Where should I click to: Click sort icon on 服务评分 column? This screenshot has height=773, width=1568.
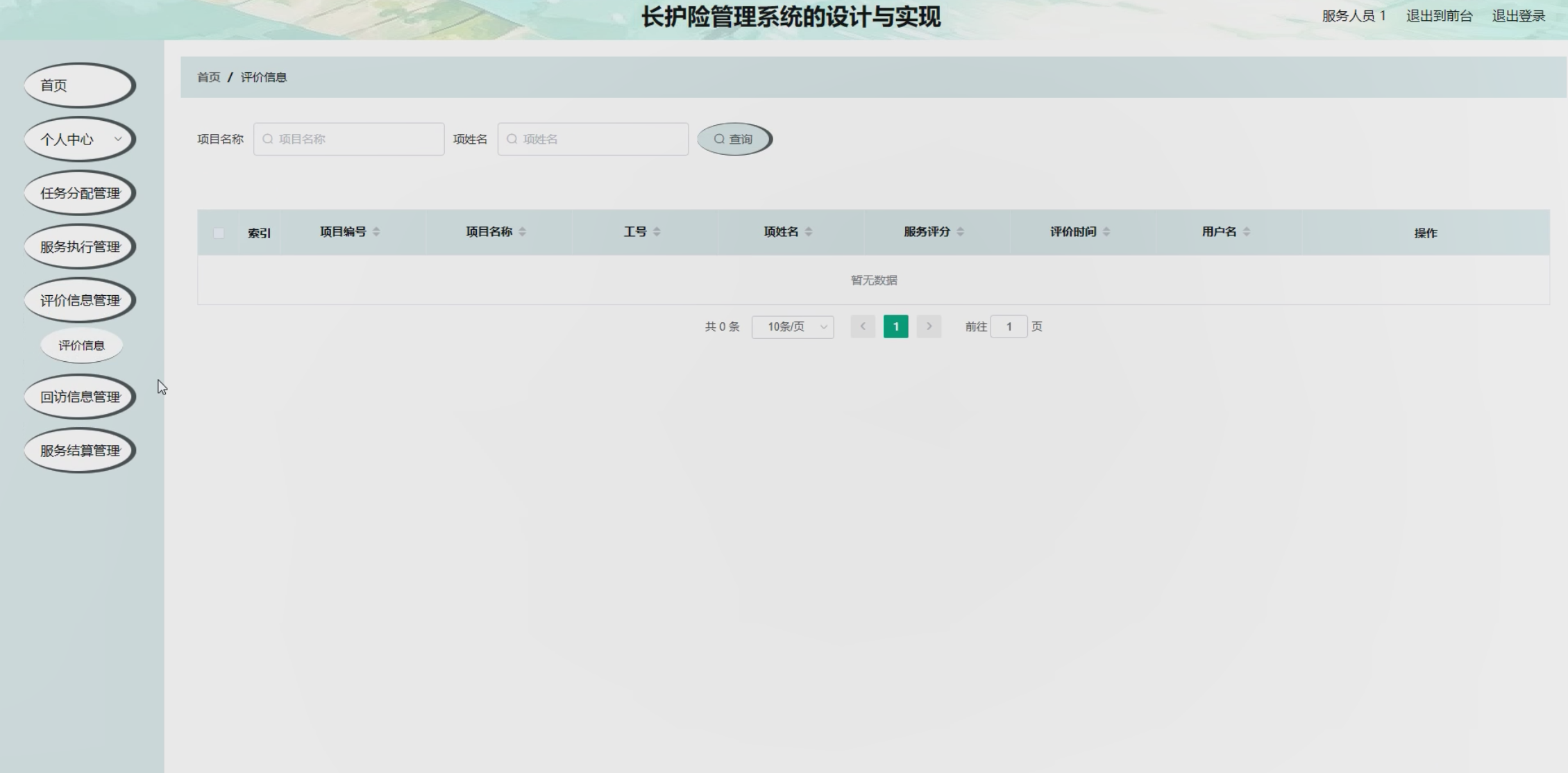[x=961, y=232]
